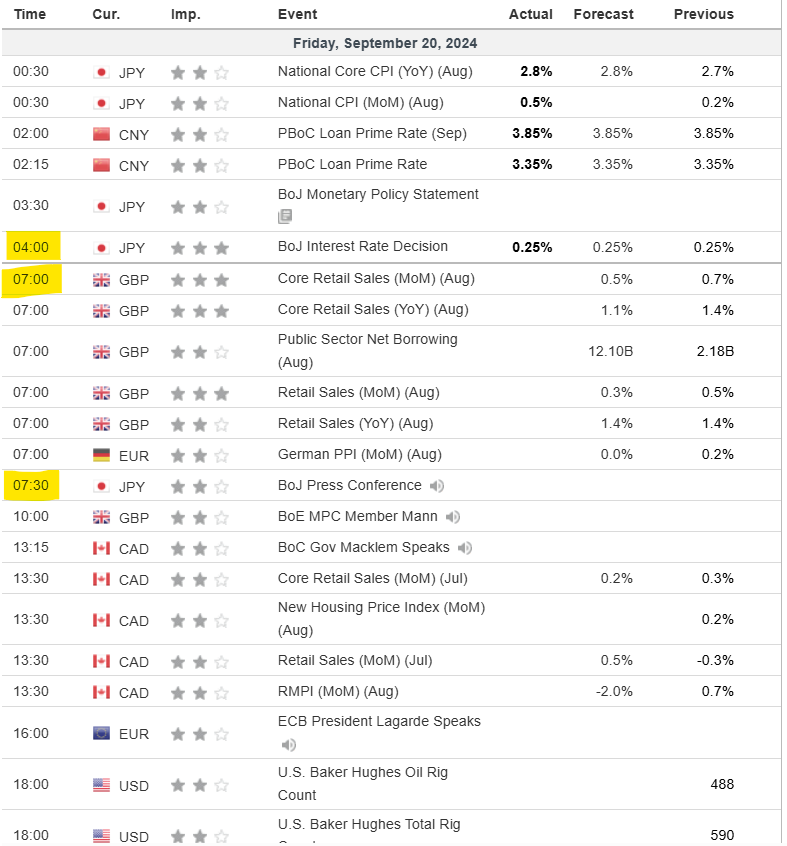The height and width of the screenshot is (846, 787).
Task: Click the German flag in the German PPI row
Action: [101, 455]
